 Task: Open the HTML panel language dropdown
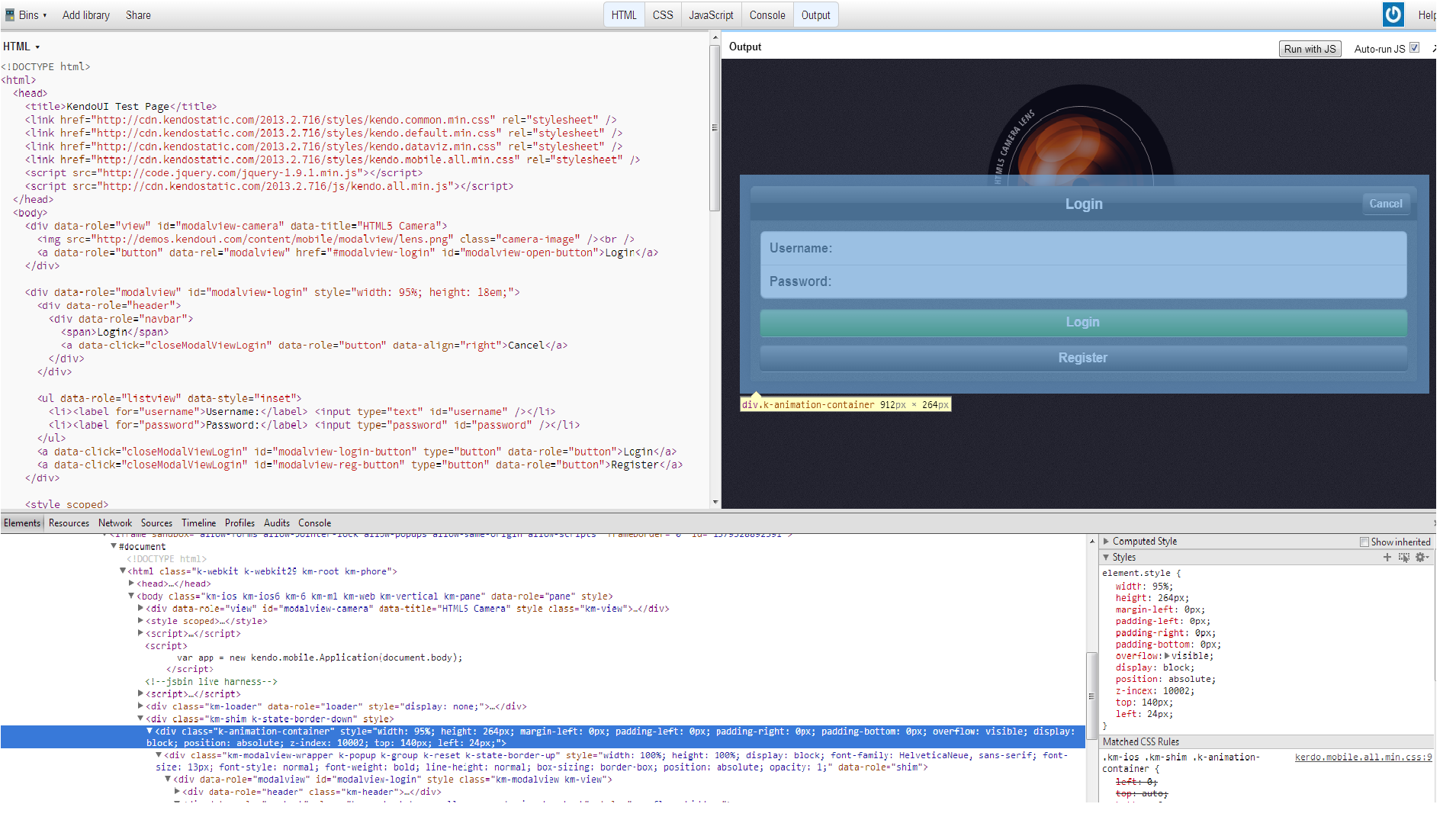click(21, 47)
